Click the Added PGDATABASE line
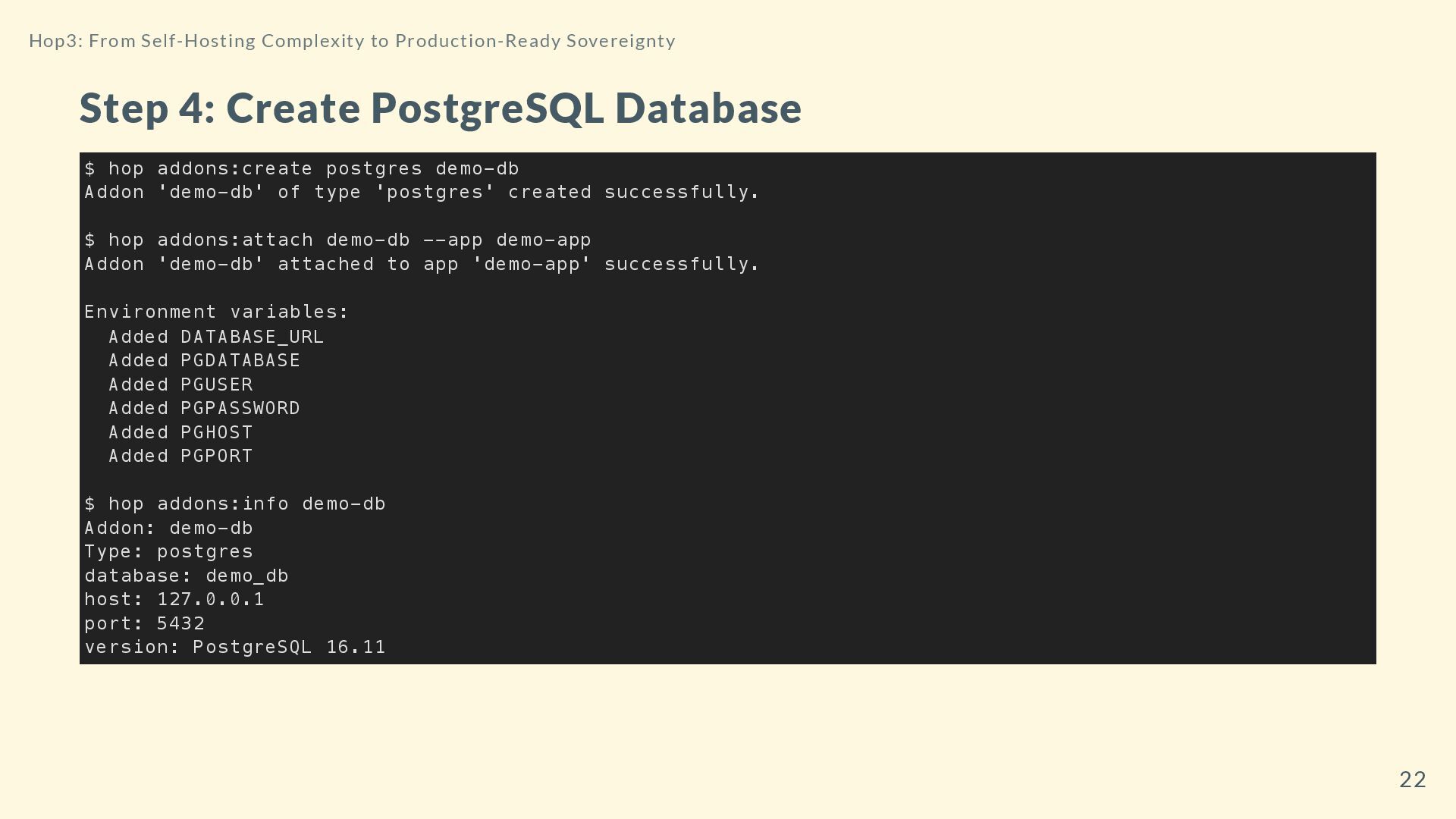Image resolution: width=1456 pixels, height=819 pixels. [205, 361]
